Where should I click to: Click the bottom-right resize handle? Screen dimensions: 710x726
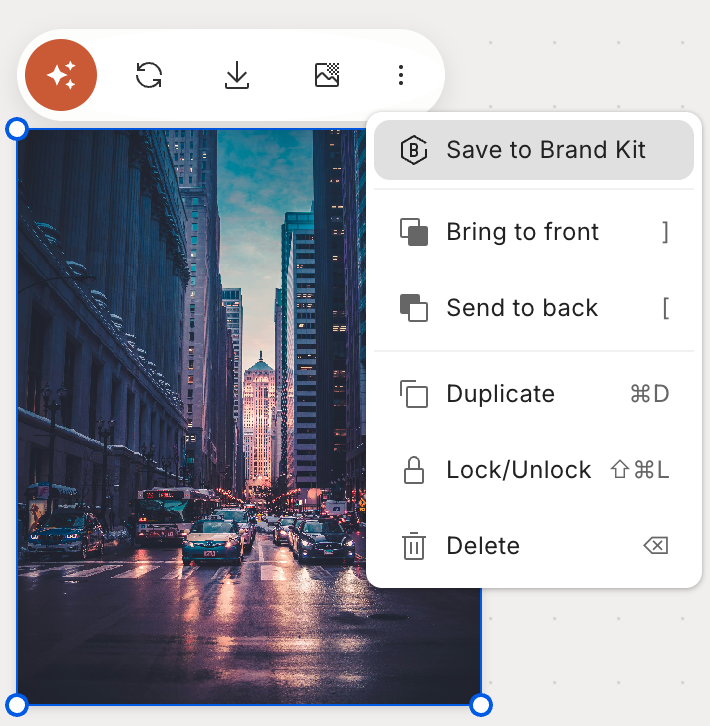[x=481, y=705]
